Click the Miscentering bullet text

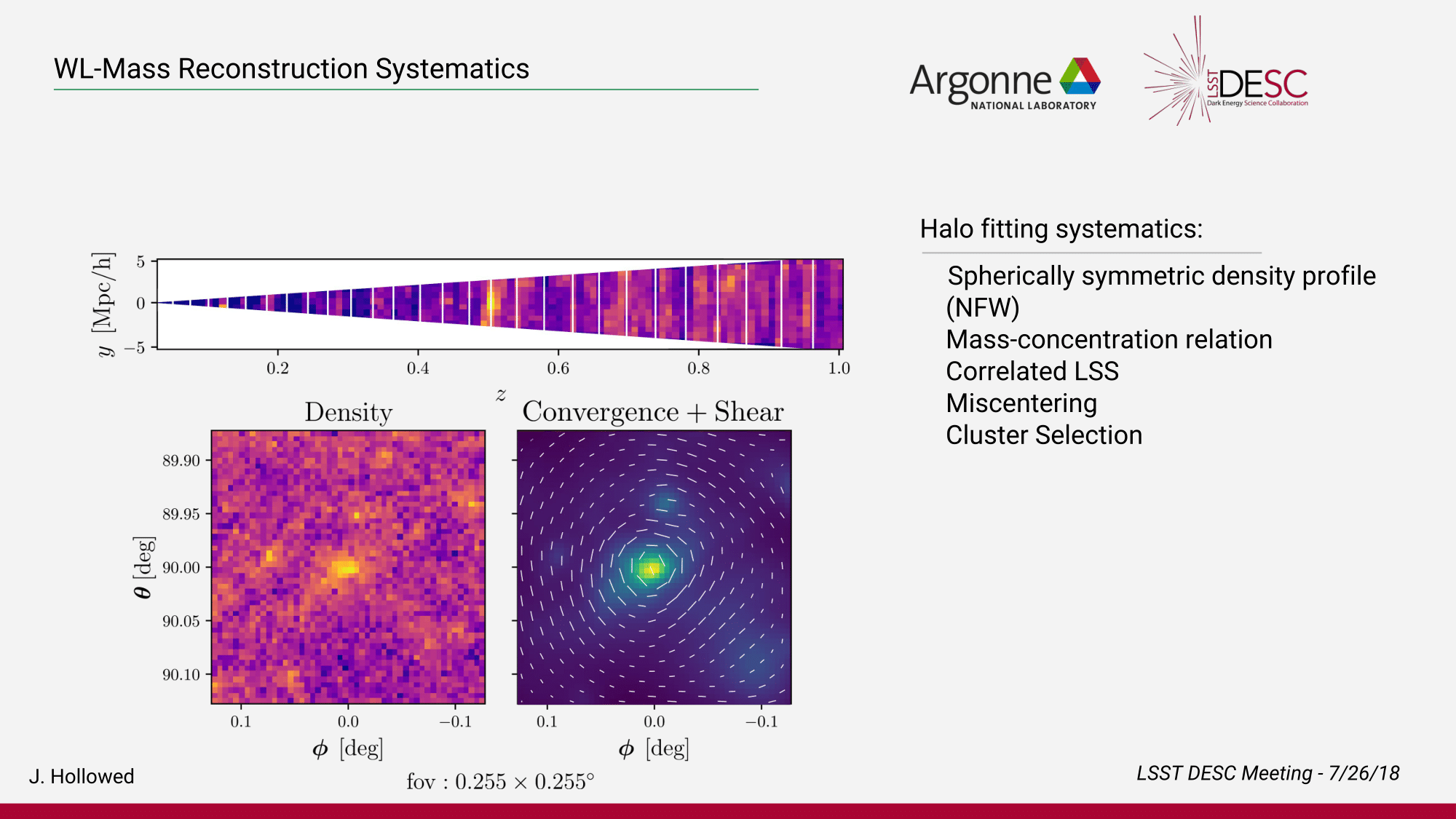tap(1021, 403)
